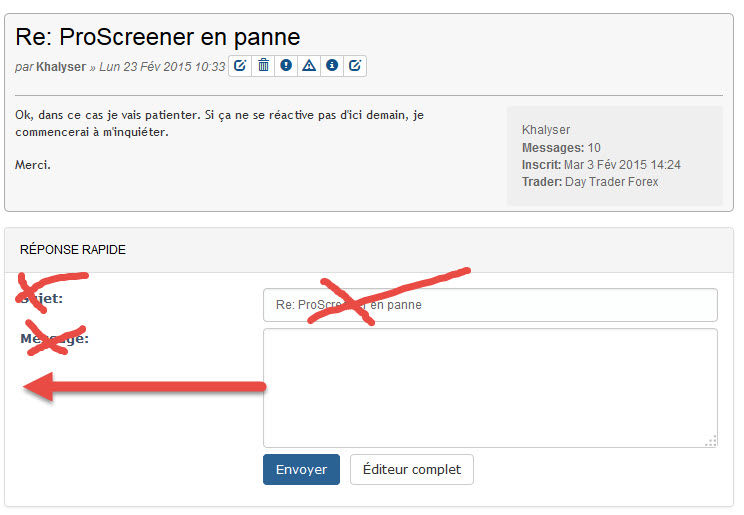This screenshot has width=744, height=515.
Task: Click the word Merci. in the post
Action: 33,165
